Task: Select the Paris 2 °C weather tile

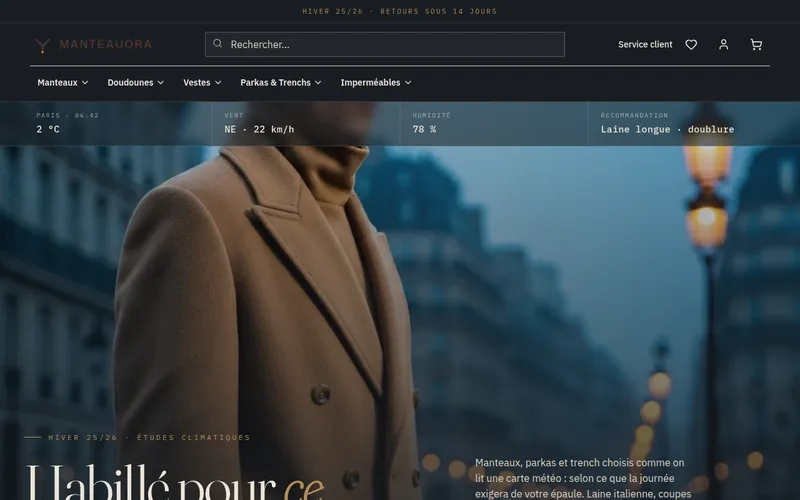Action: tap(106, 123)
